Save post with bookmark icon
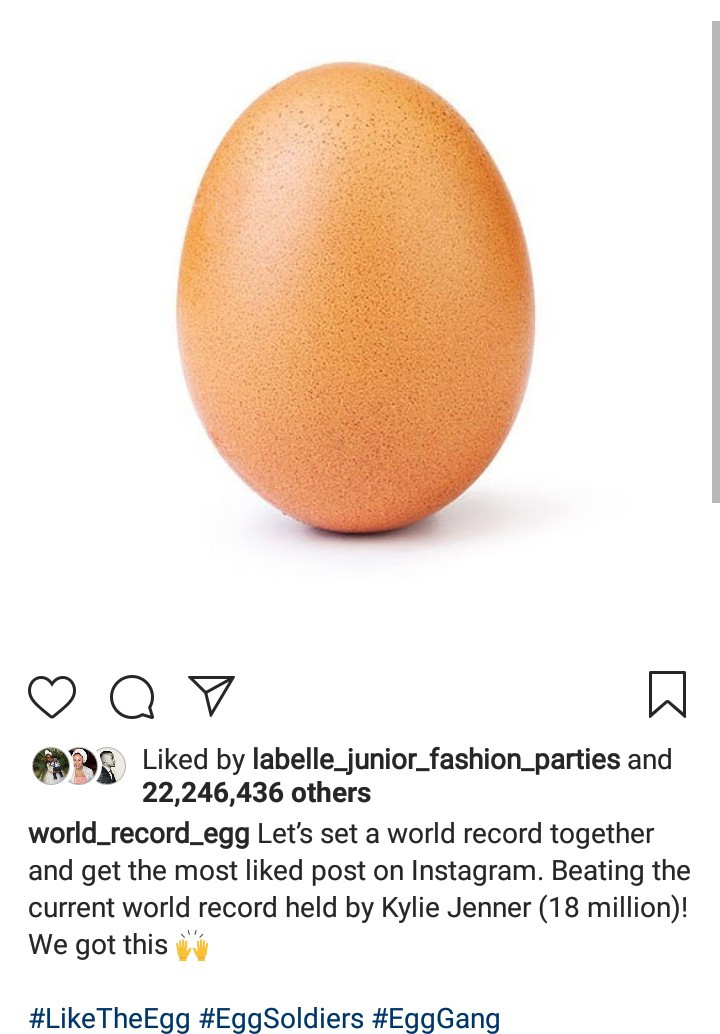Image resolution: width=720 pixels, height=1034 pixels. (667, 694)
